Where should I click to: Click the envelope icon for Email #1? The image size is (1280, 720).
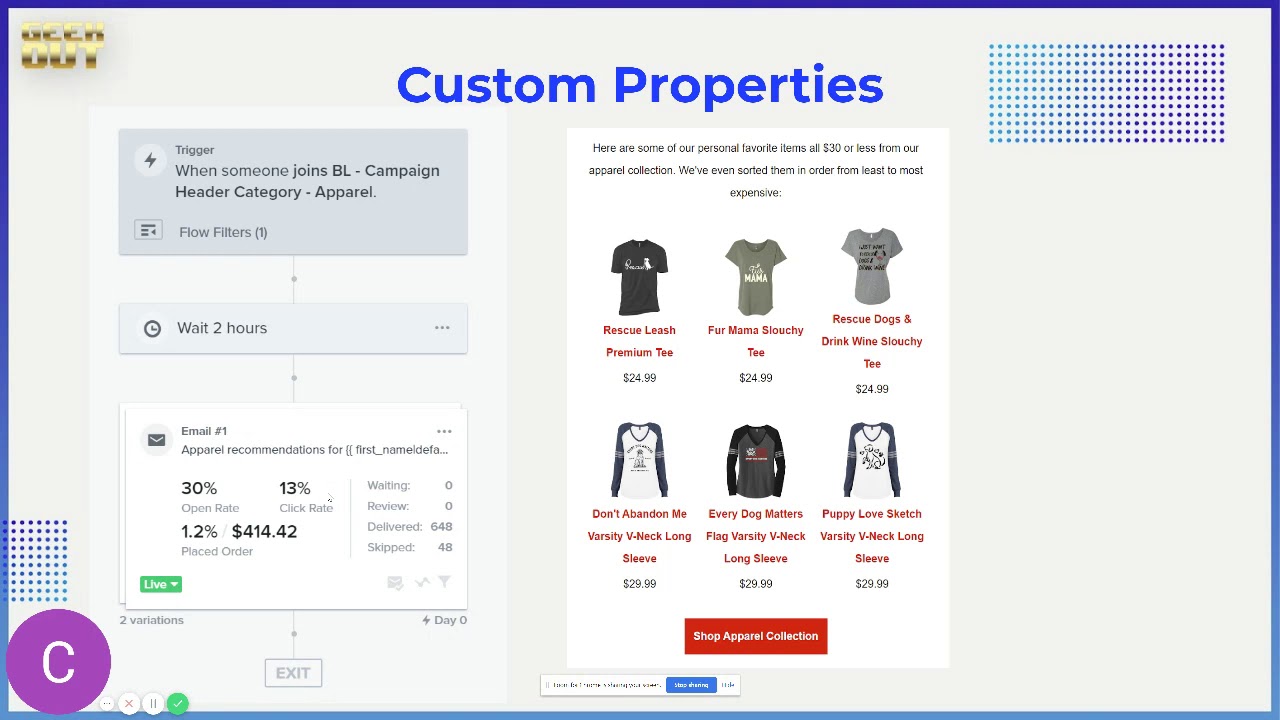pos(156,440)
